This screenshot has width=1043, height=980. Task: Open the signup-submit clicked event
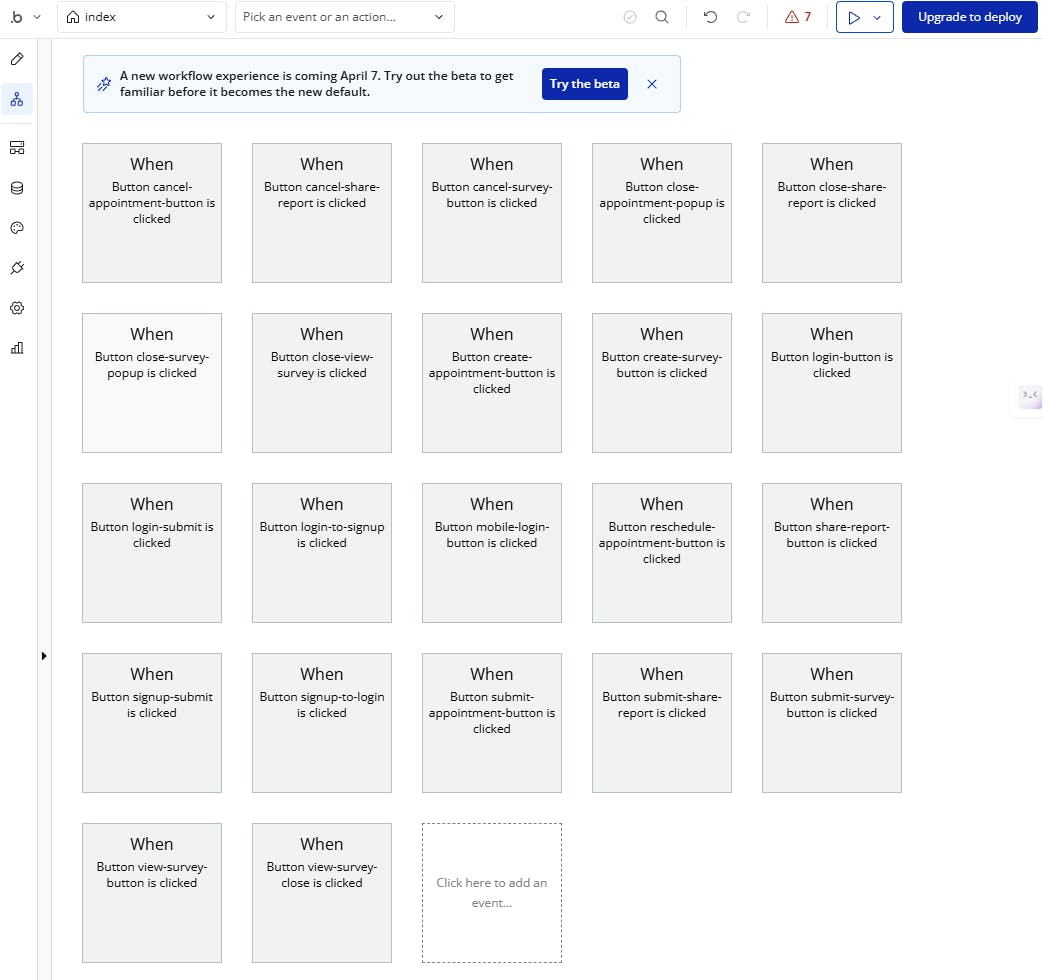(152, 723)
